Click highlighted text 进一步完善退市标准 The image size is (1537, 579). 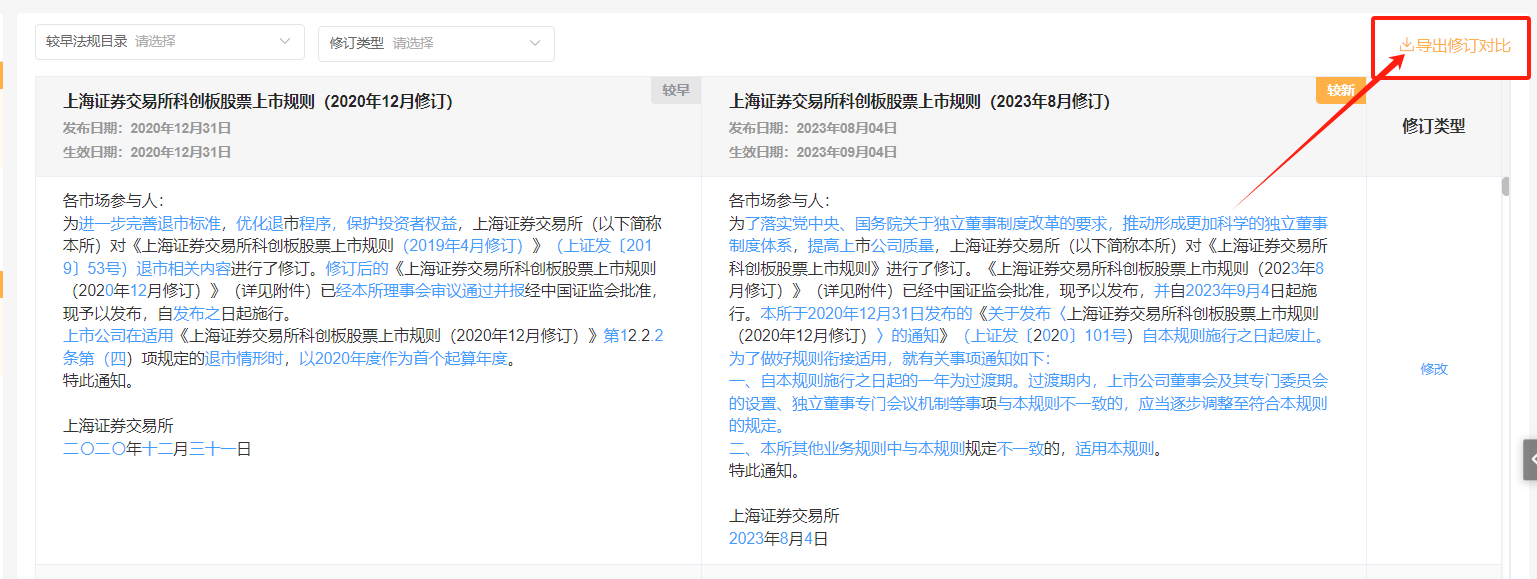150,223
